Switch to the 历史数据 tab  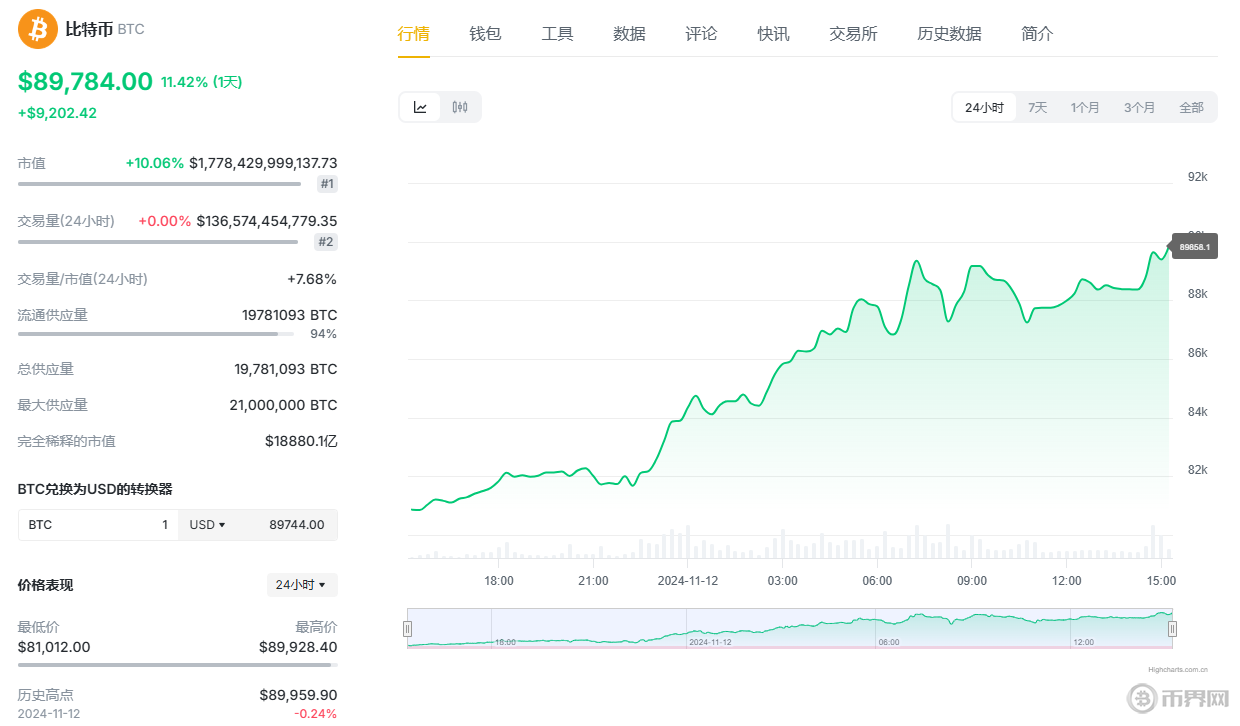point(948,33)
